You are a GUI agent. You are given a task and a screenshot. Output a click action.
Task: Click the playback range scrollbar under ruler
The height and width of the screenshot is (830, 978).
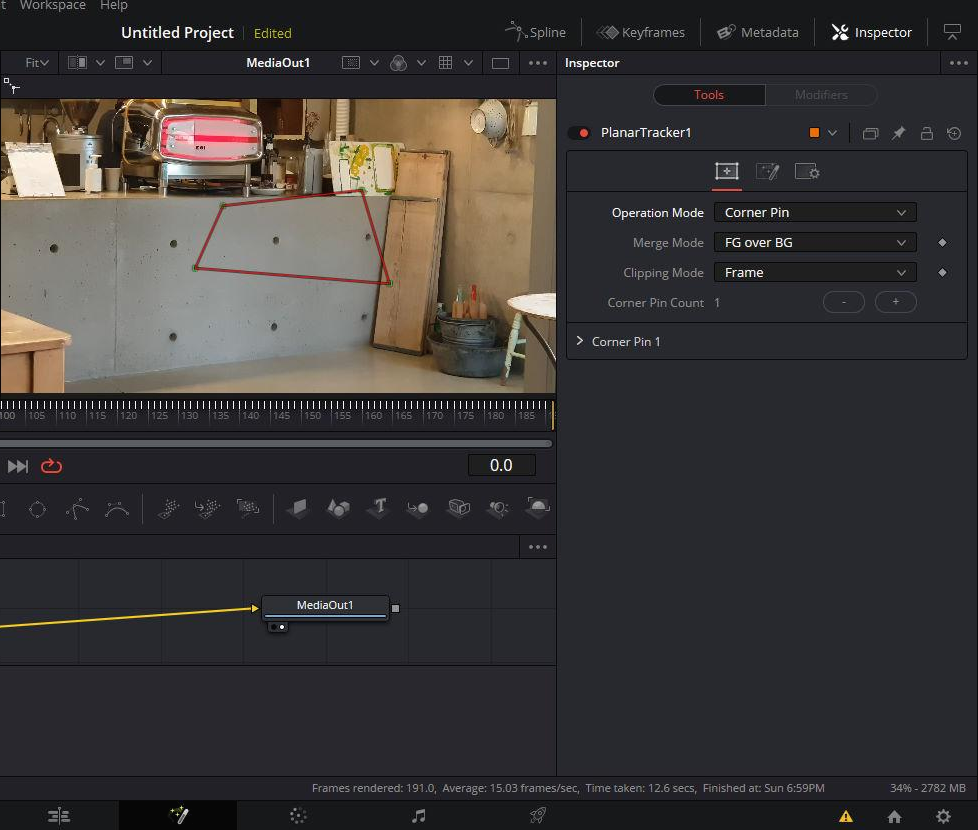click(276, 443)
